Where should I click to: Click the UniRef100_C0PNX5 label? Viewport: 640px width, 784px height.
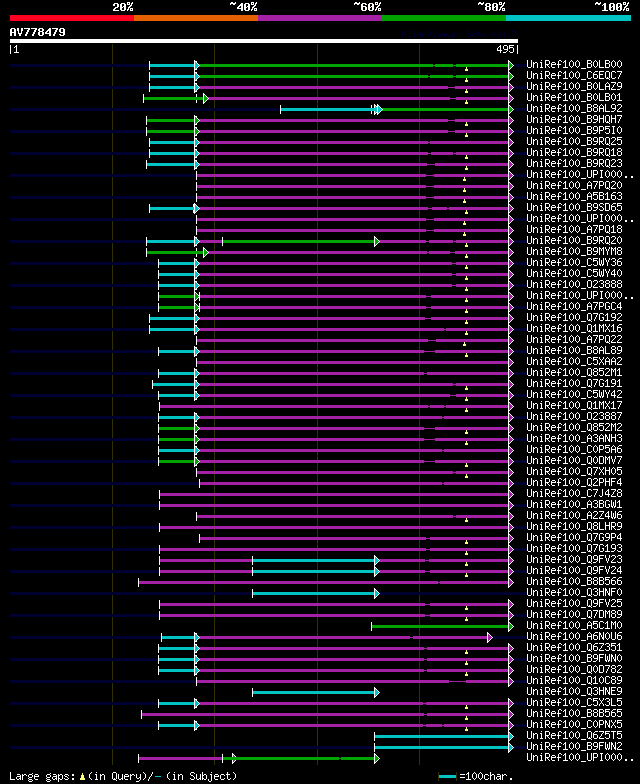574,724
